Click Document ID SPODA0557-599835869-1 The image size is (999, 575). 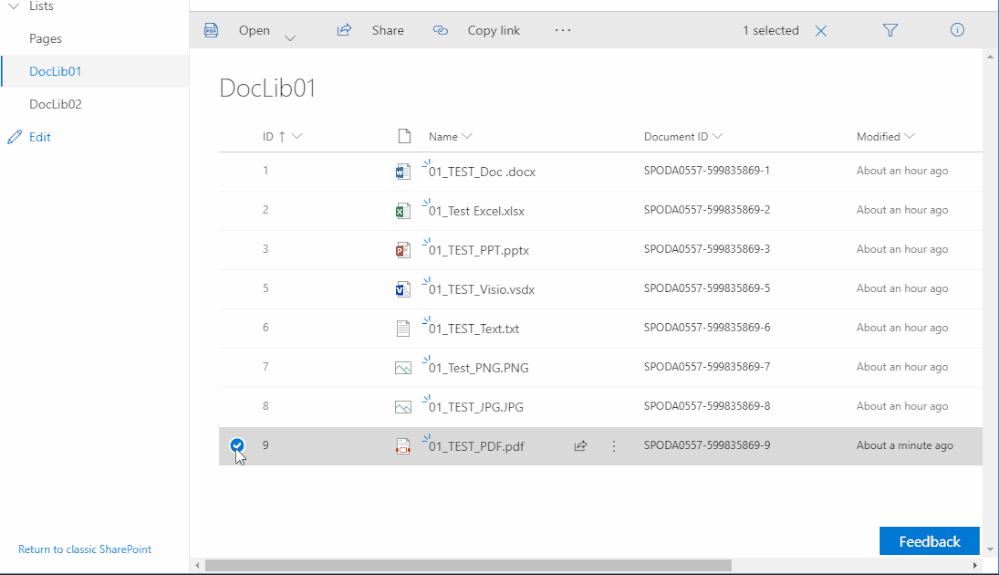[x=707, y=171]
